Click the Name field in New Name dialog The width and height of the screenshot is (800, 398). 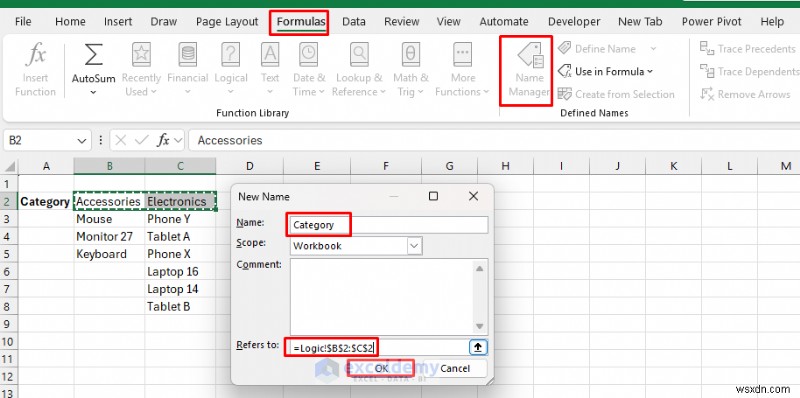(388, 225)
